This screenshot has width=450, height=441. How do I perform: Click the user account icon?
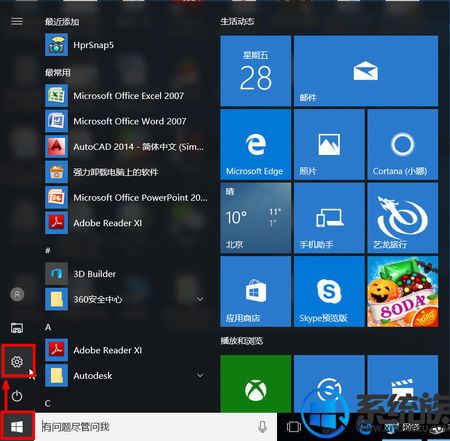coord(17,294)
